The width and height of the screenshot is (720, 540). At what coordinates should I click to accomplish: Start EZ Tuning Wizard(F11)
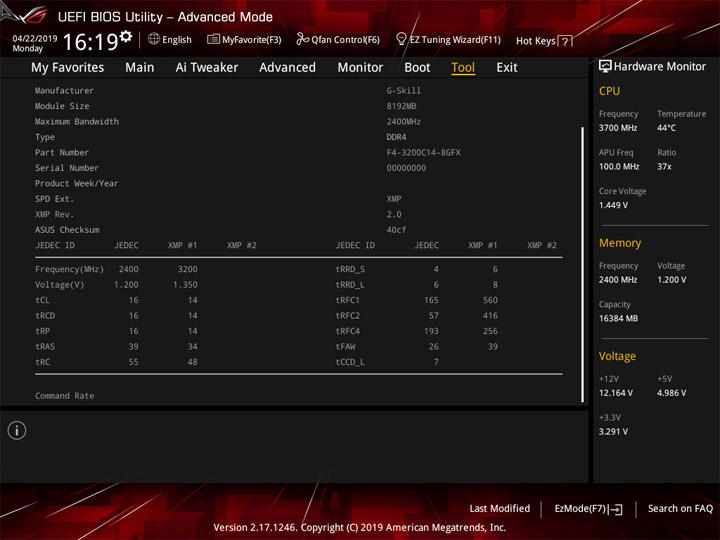448,39
